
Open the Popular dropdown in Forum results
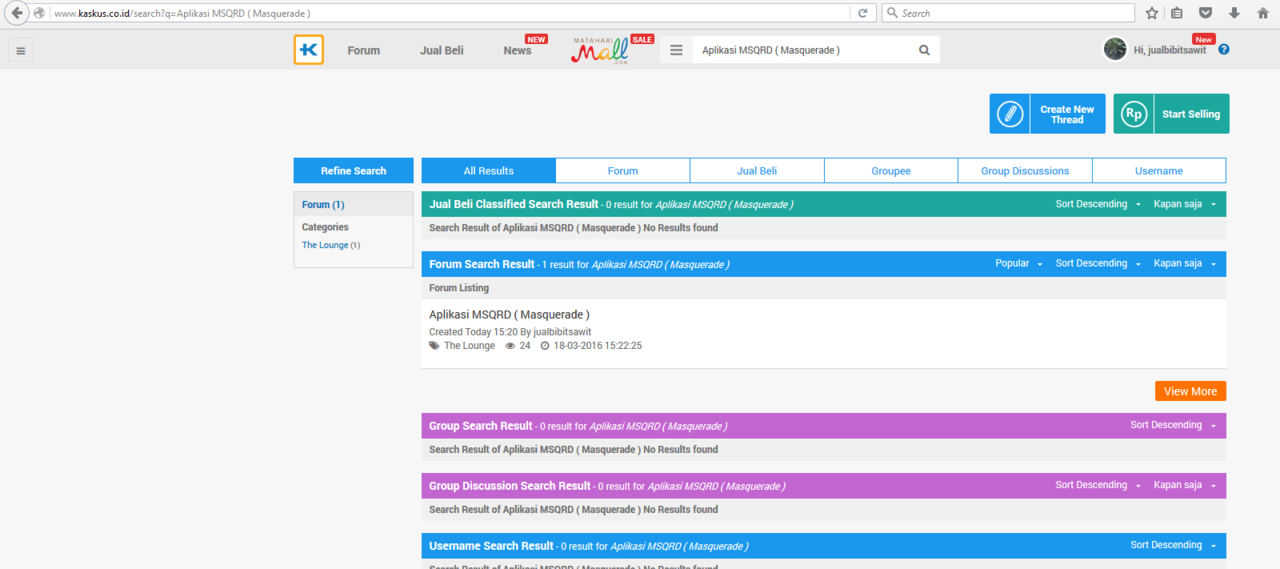(x=1019, y=264)
